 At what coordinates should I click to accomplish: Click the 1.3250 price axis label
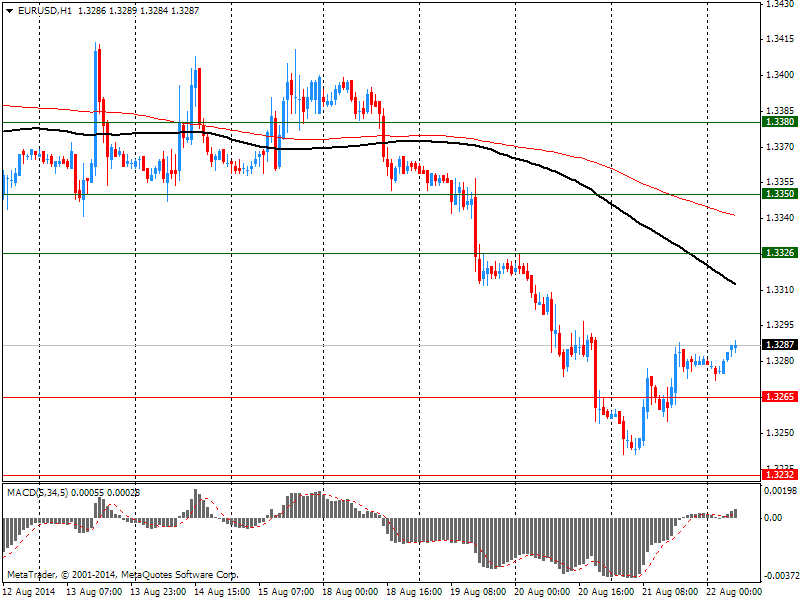(x=780, y=433)
